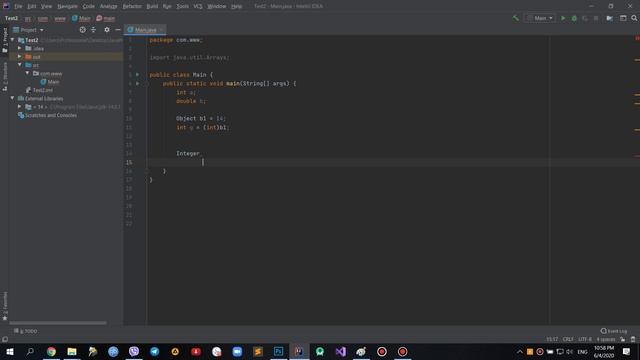Viewport: 640px width, 360px height.
Task: Click the status bar corner tool windows icon
Action: point(5,339)
